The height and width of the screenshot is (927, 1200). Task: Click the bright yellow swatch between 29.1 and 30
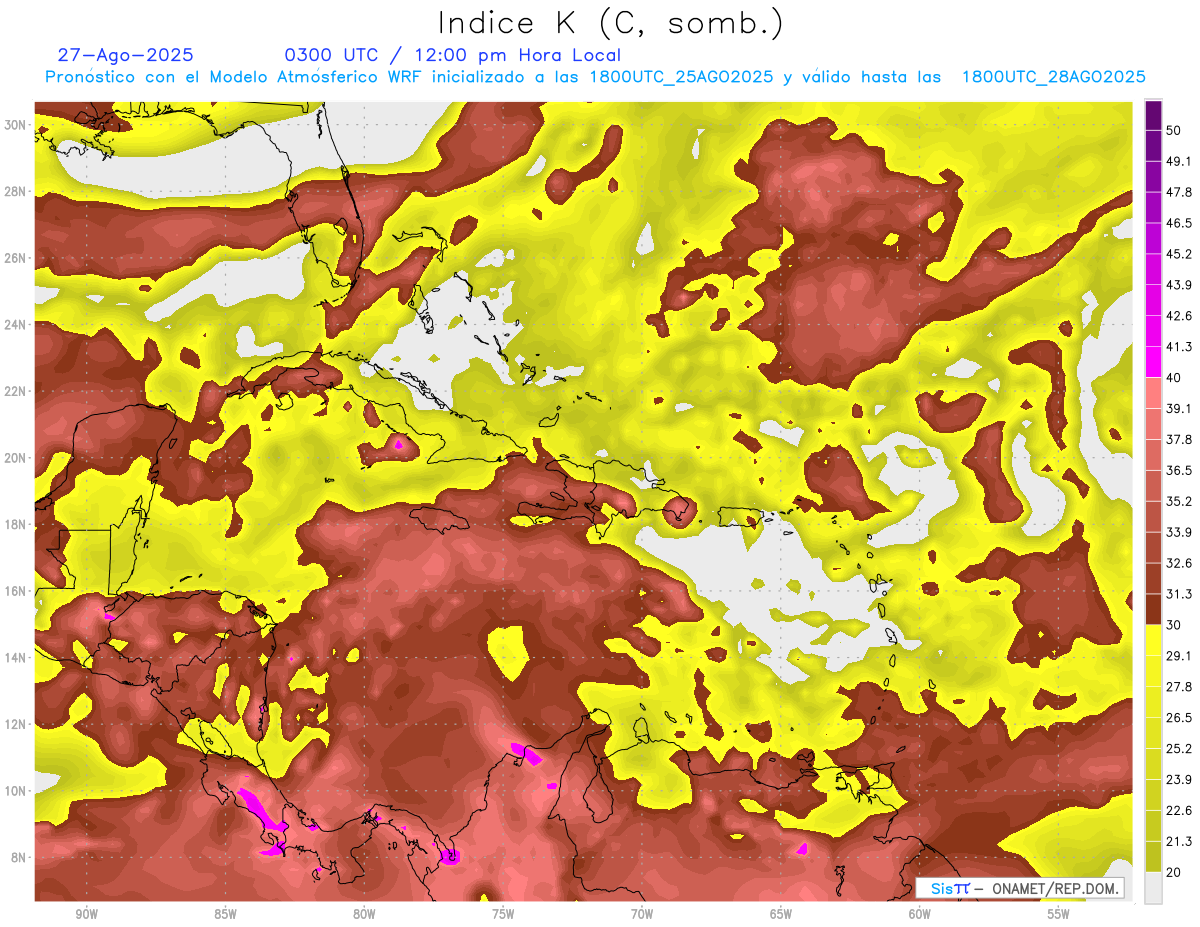coord(1153,640)
